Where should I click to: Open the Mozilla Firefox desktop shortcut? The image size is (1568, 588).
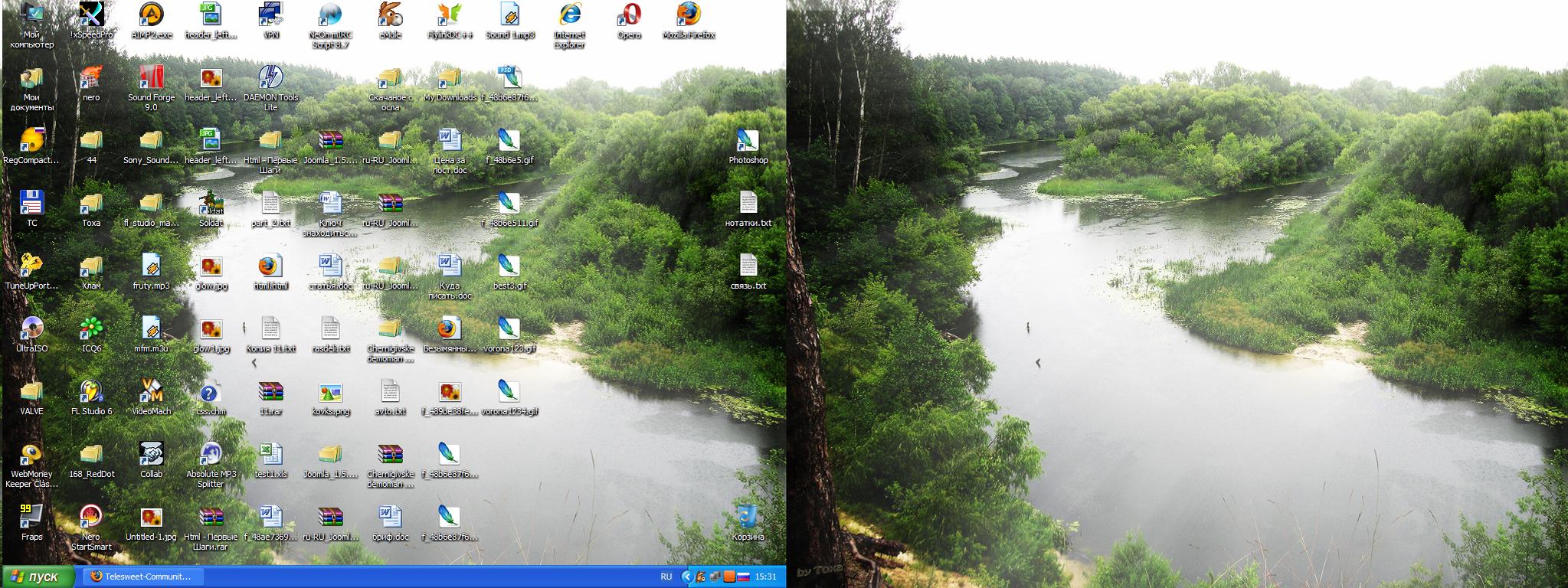click(x=688, y=15)
